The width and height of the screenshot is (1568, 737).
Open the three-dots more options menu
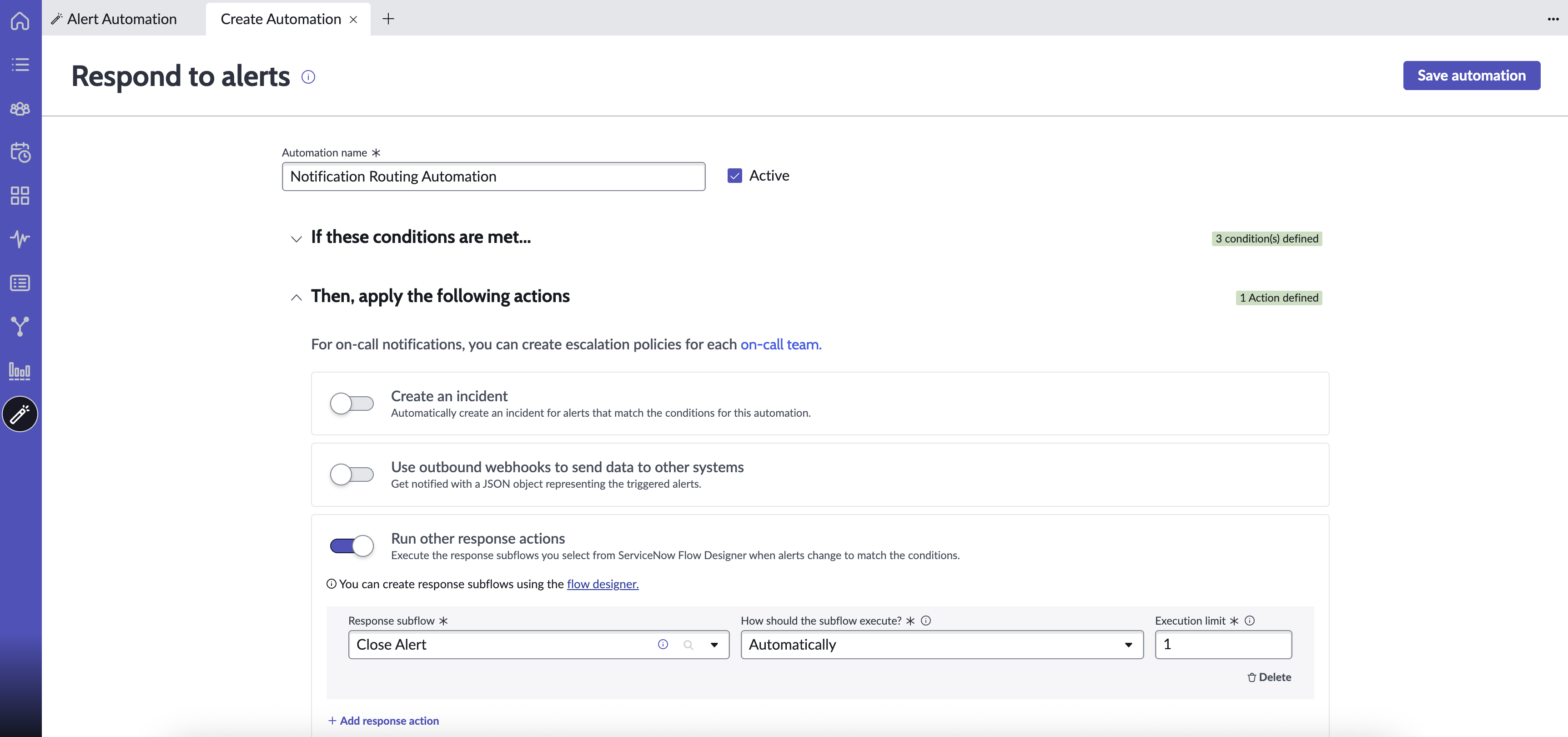coord(1553,19)
